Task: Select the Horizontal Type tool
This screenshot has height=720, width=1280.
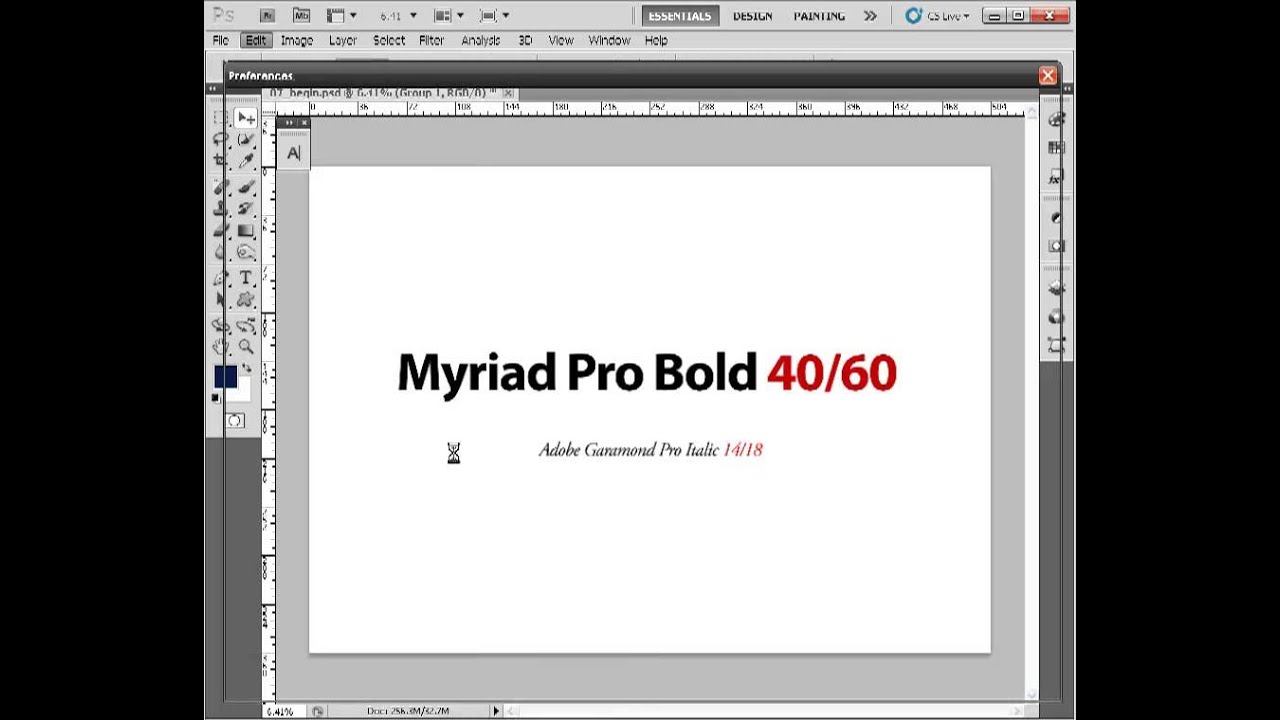Action: click(245, 278)
